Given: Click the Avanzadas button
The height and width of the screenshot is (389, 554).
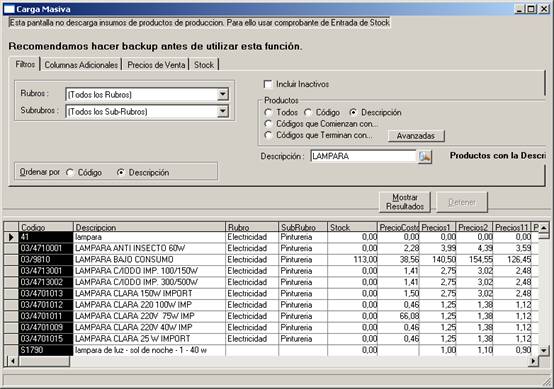Looking at the screenshot, I should 416,136.
